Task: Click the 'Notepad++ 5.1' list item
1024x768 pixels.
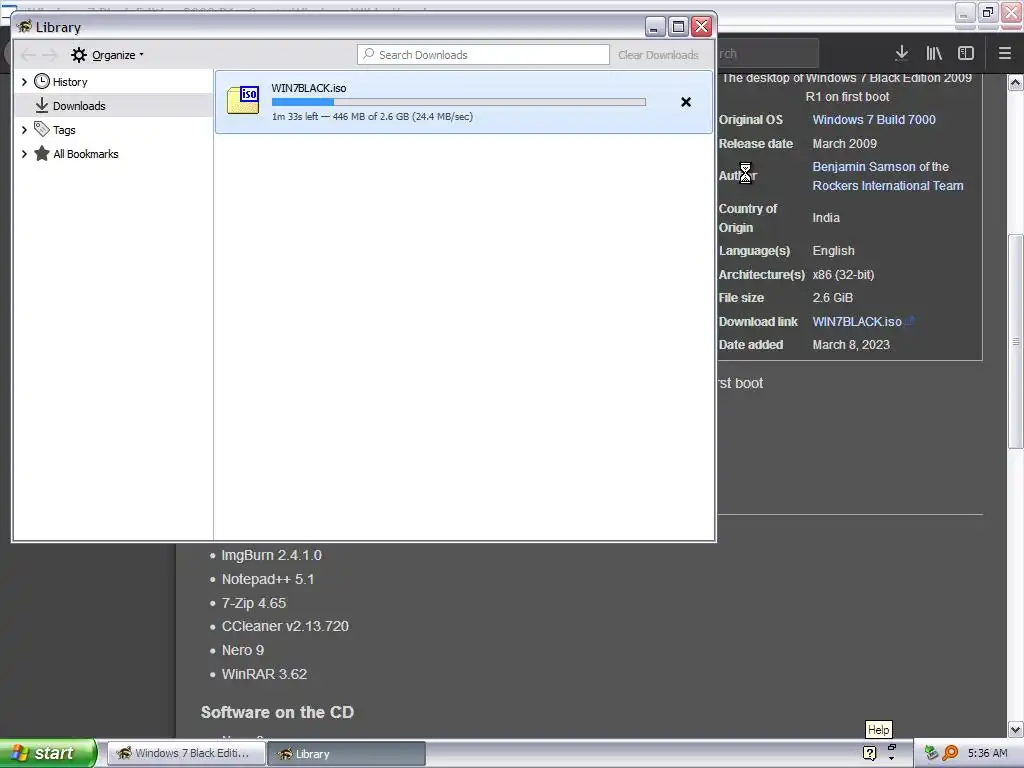Action: [x=268, y=579]
